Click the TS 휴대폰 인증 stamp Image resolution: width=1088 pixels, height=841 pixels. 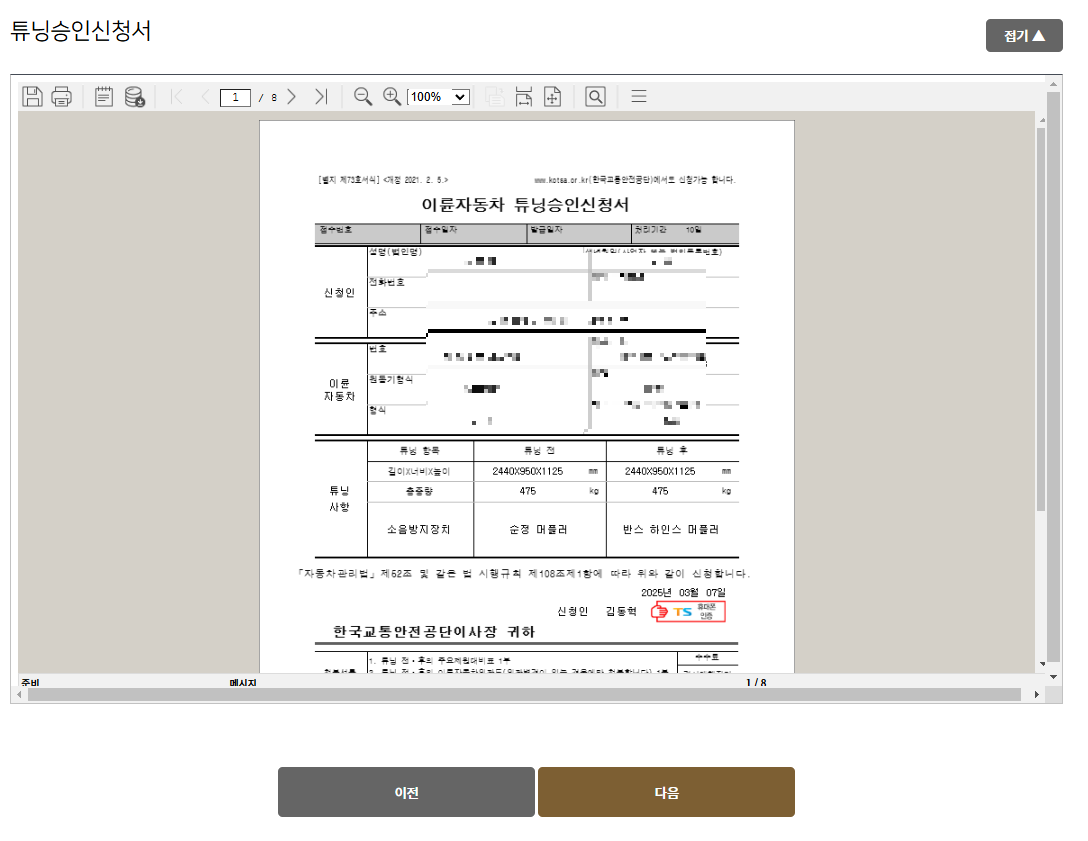(x=688, y=611)
